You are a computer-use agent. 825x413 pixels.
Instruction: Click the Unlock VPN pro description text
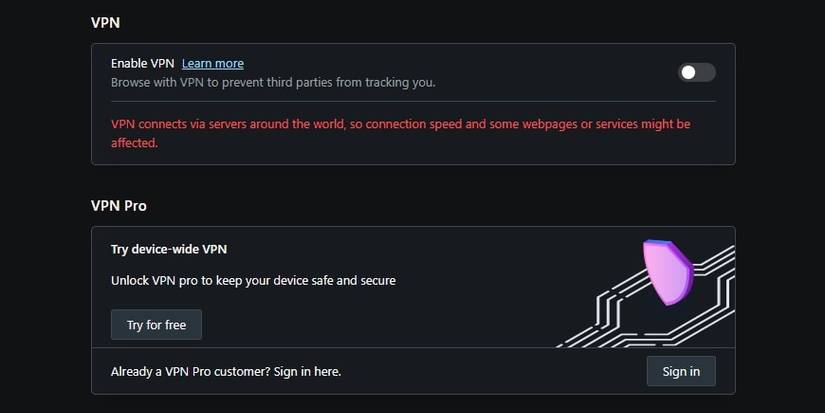click(253, 281)
